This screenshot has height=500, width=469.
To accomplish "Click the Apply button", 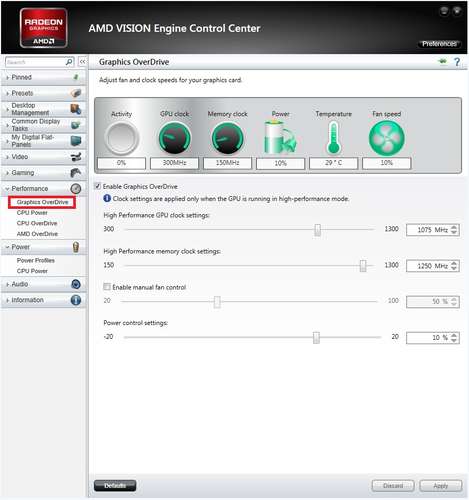I will pos(441,486).
